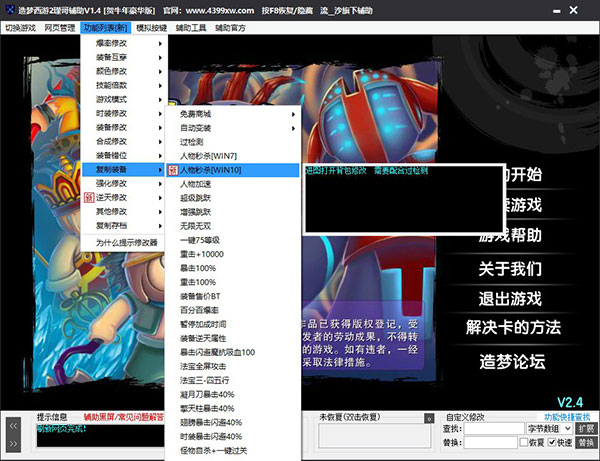Choose 过检测 in the submenu
The image size is (600, 461).
click(x=233, y=142)
